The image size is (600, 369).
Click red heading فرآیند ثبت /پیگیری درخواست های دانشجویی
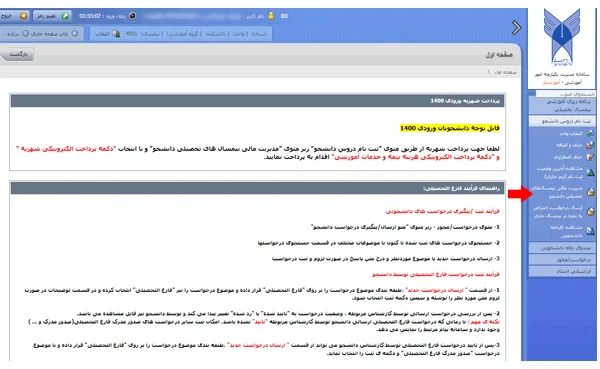443,211
